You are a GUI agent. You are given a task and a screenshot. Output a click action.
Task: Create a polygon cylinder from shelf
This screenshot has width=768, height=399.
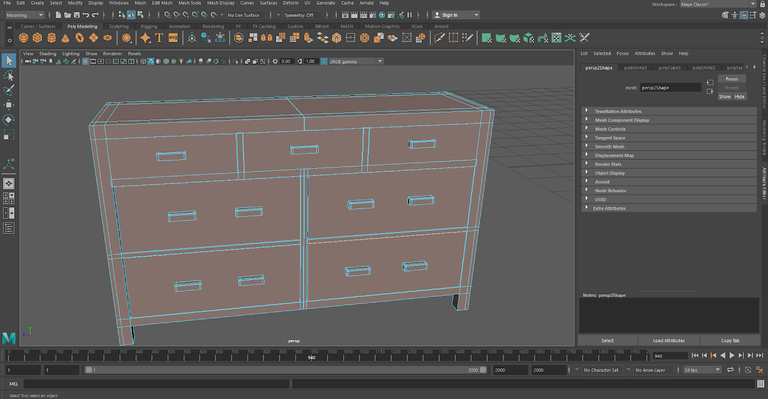[x=51, y=38]
